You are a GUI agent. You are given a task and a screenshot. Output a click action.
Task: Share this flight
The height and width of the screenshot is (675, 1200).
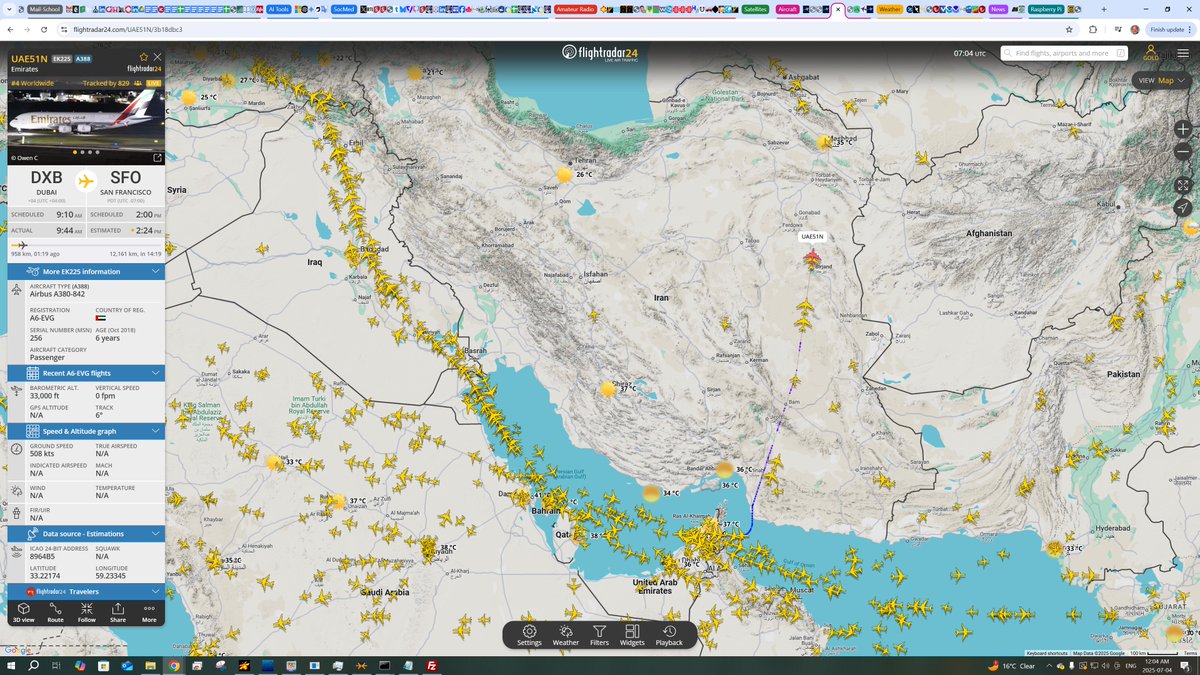tap(118, 613)
